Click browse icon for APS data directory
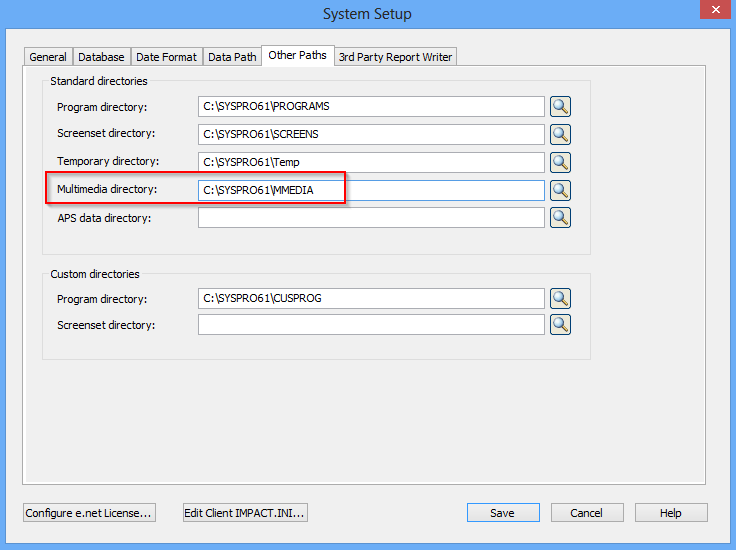Image resolution: width=736 pixels, height=550 pixels. click(560, 217)
